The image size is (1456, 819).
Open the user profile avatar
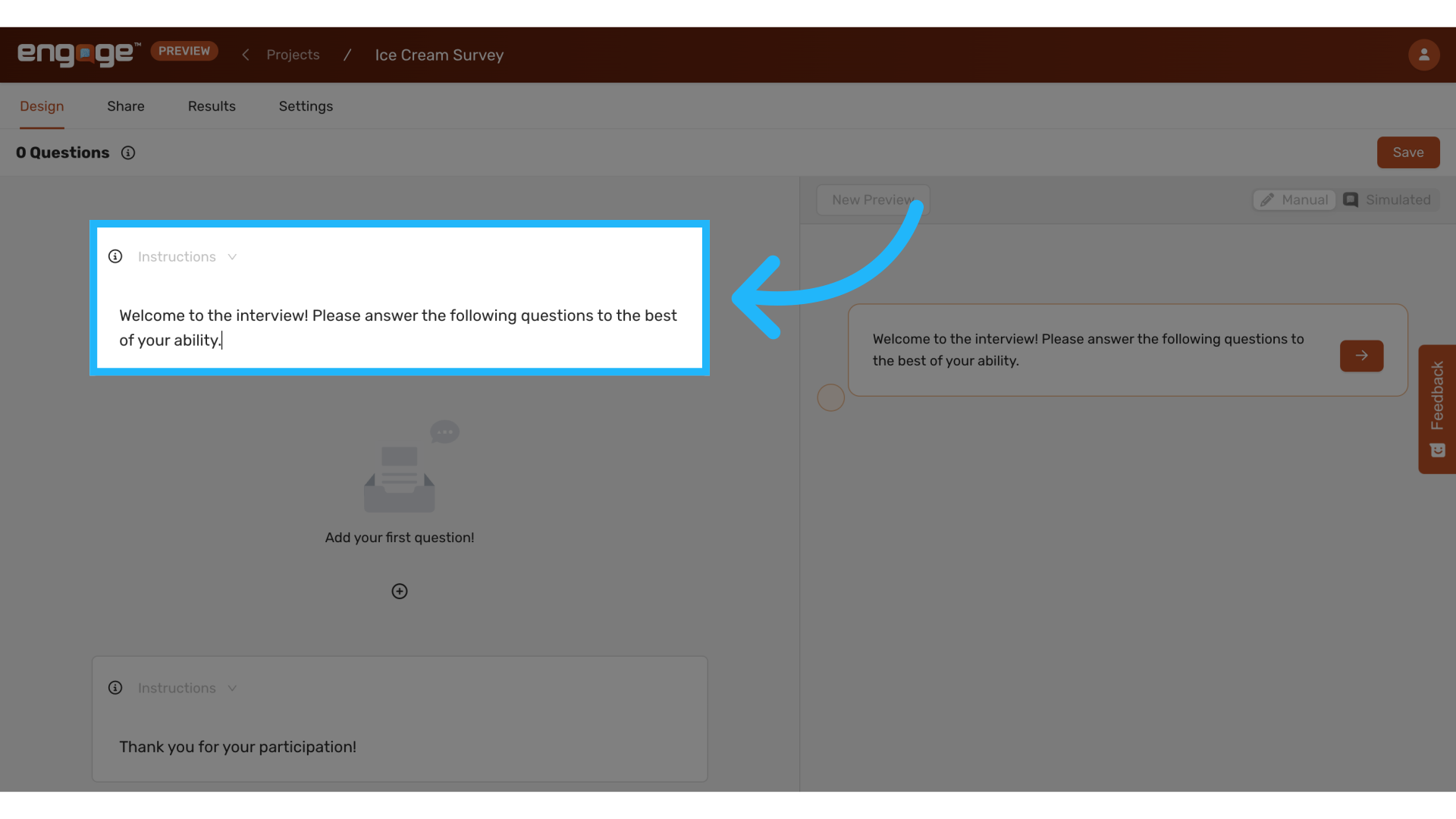click(1423, 55)
